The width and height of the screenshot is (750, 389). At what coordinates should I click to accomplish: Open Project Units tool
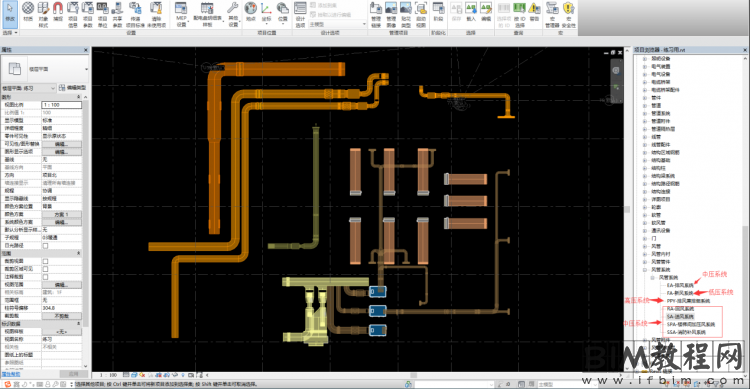[x=102, y=13]
